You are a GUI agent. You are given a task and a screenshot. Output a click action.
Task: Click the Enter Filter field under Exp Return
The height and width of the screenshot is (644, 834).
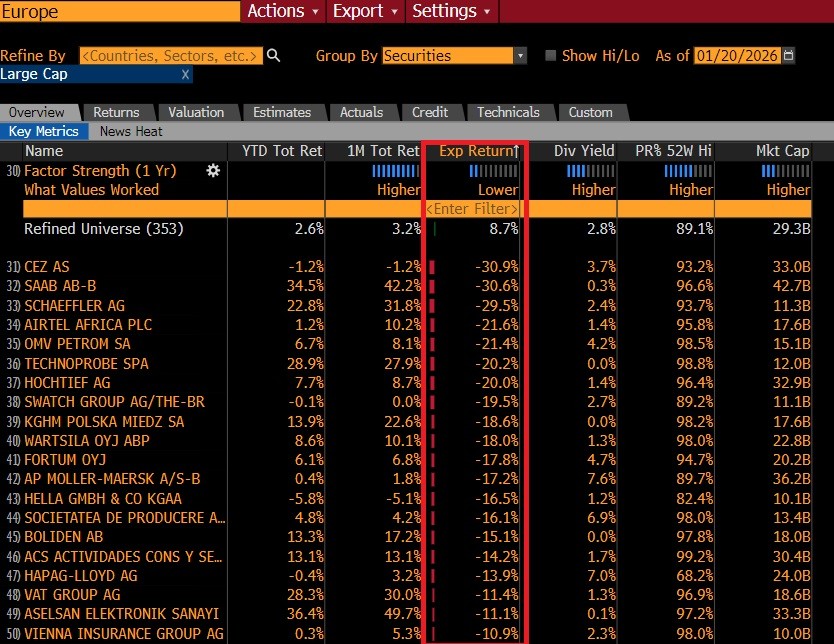[x=473, y=209]
